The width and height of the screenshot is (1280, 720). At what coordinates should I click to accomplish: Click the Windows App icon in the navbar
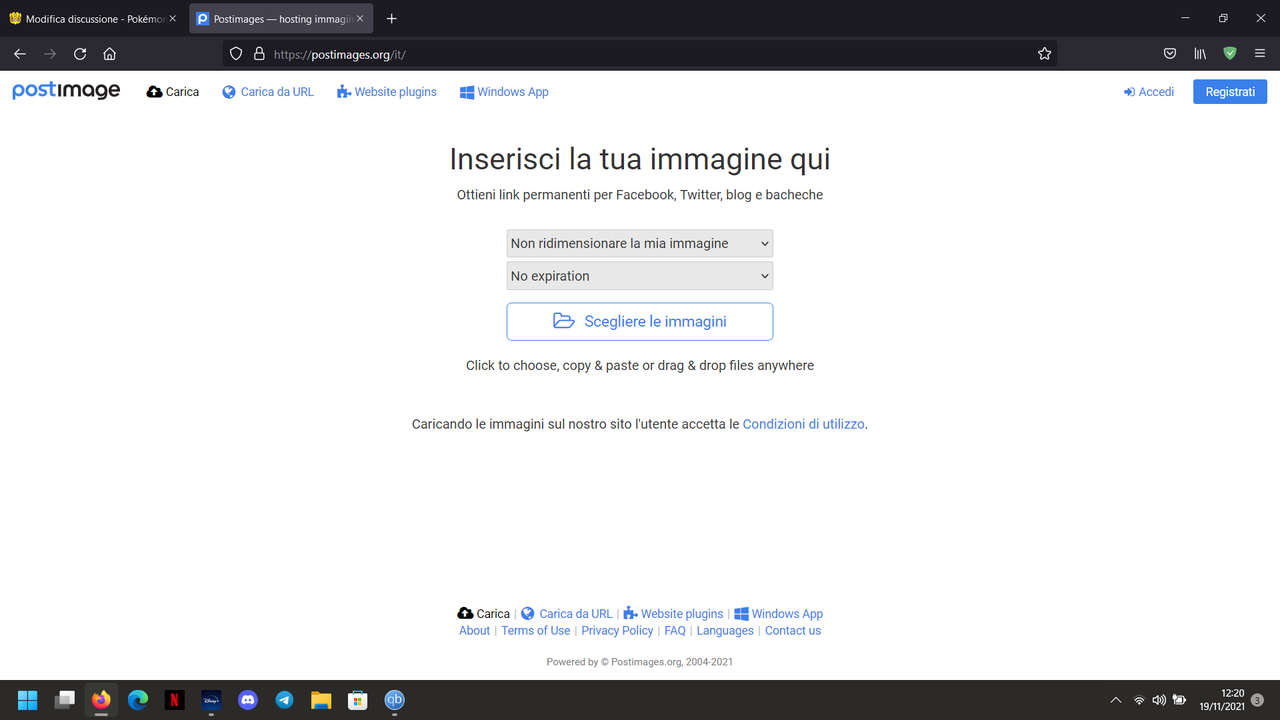[x=466, y=91]
